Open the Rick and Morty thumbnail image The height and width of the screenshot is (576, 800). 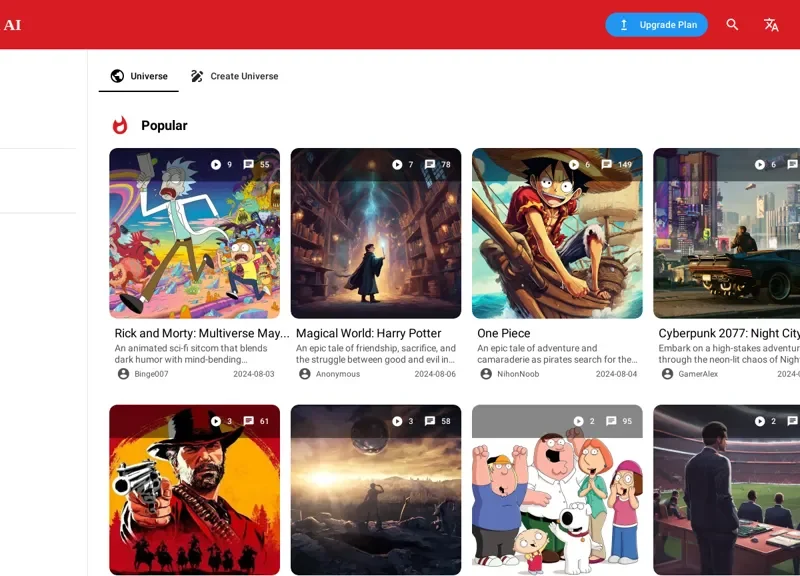click(x=194, y=233)
